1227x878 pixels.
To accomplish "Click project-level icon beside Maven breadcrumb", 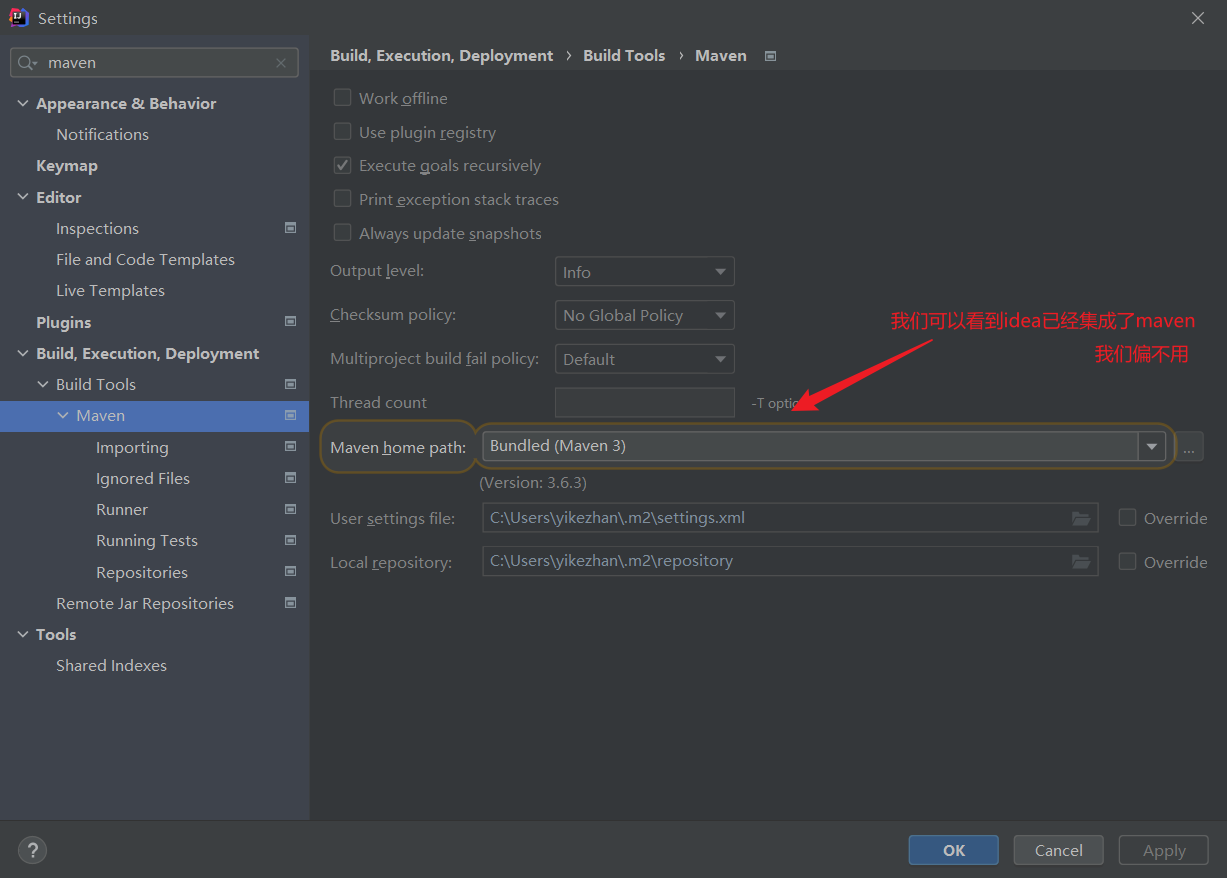I will (770, 56).
